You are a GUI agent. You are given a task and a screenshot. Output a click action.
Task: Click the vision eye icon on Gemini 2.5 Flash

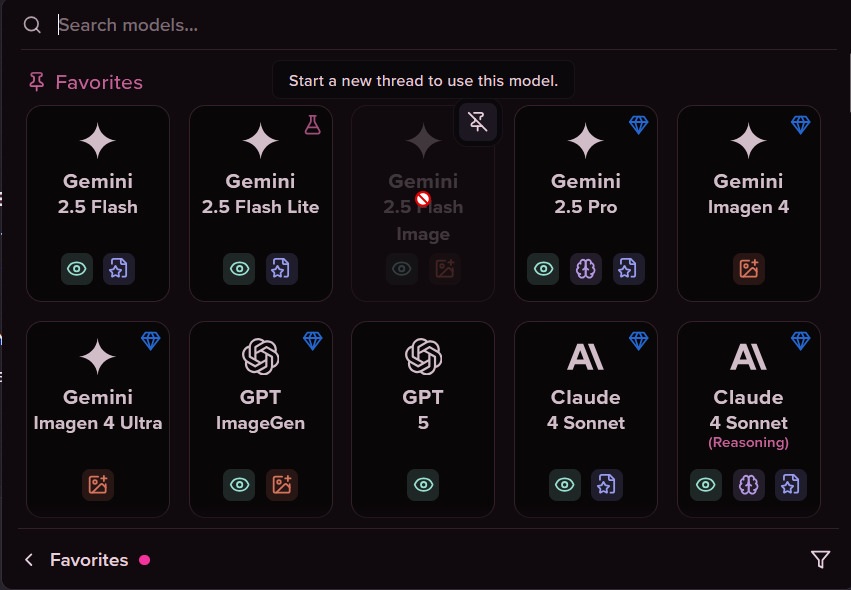77,269
